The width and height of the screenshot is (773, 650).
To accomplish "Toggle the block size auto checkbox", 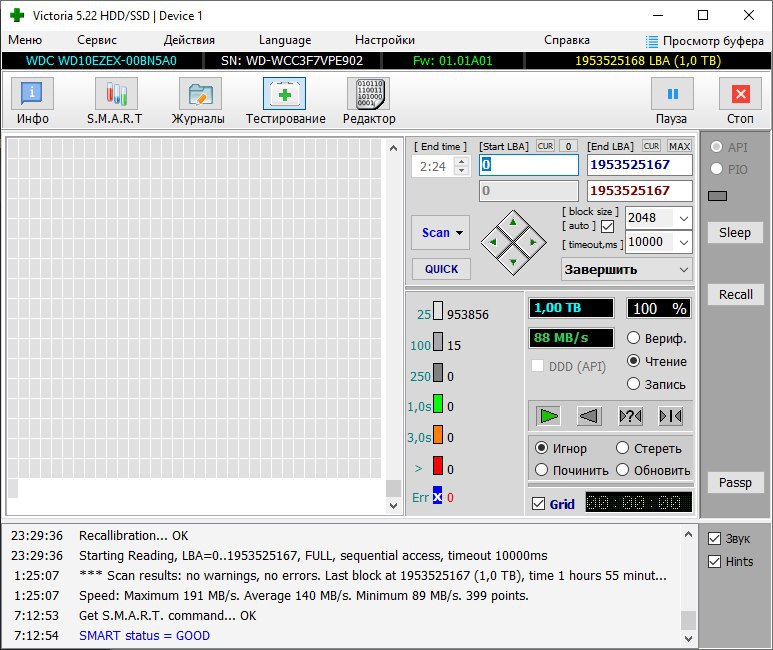I will tap(608, 226).
